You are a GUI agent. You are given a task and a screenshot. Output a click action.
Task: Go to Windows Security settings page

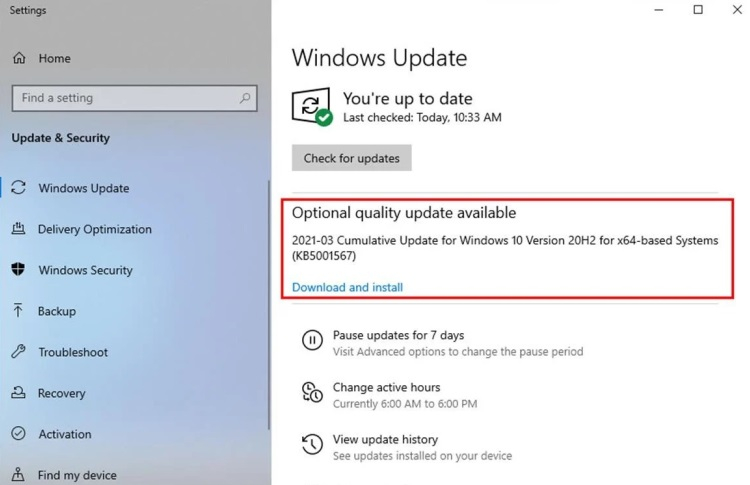coord(85,270)
